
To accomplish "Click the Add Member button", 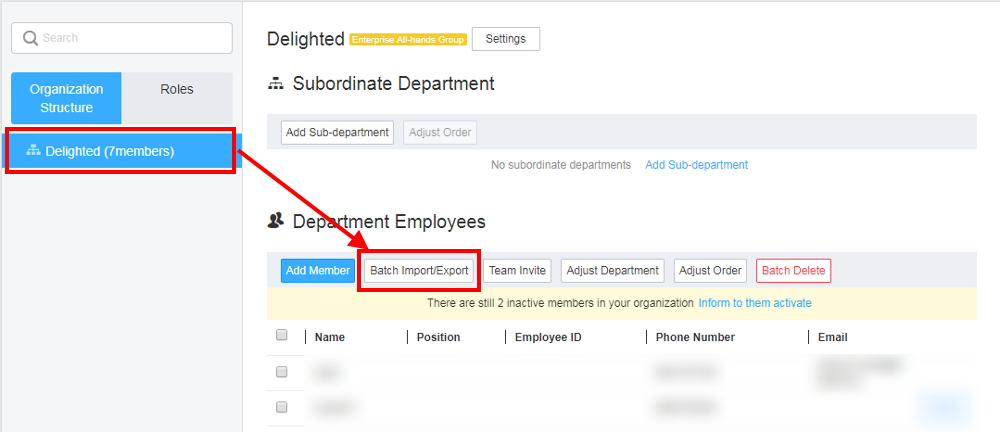I will (318, 271).
